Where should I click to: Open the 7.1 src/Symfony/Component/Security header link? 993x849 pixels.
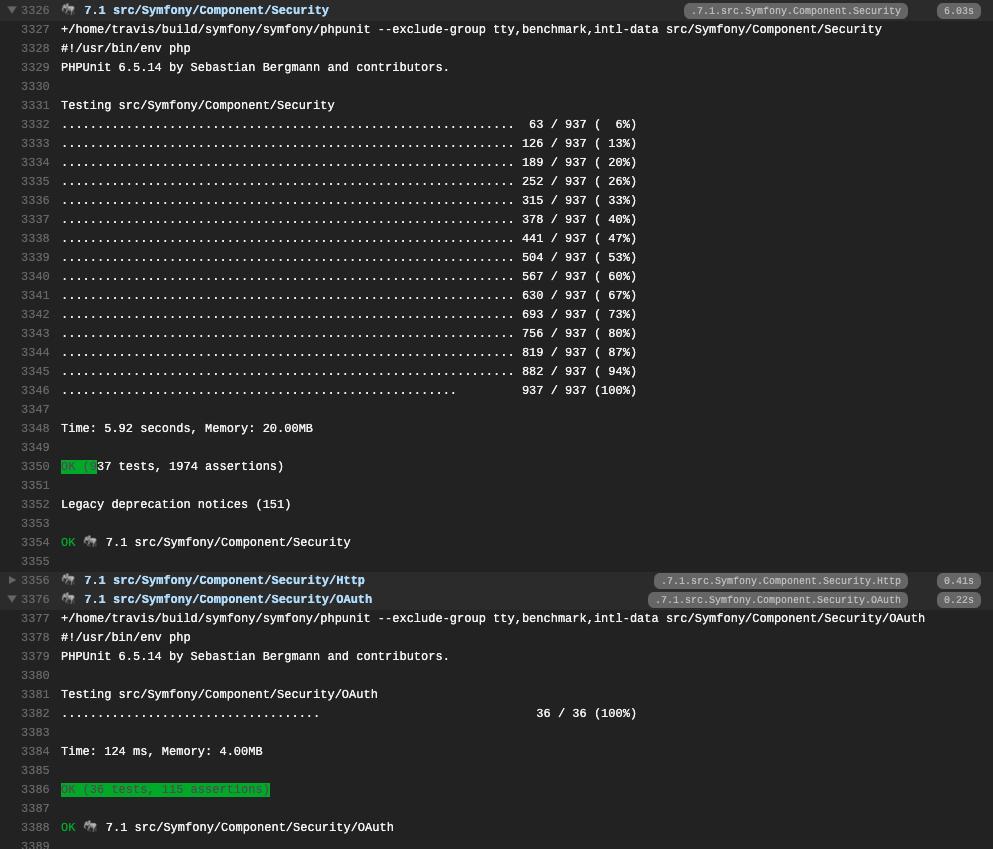pyautogui.click(x=206, y=10)
